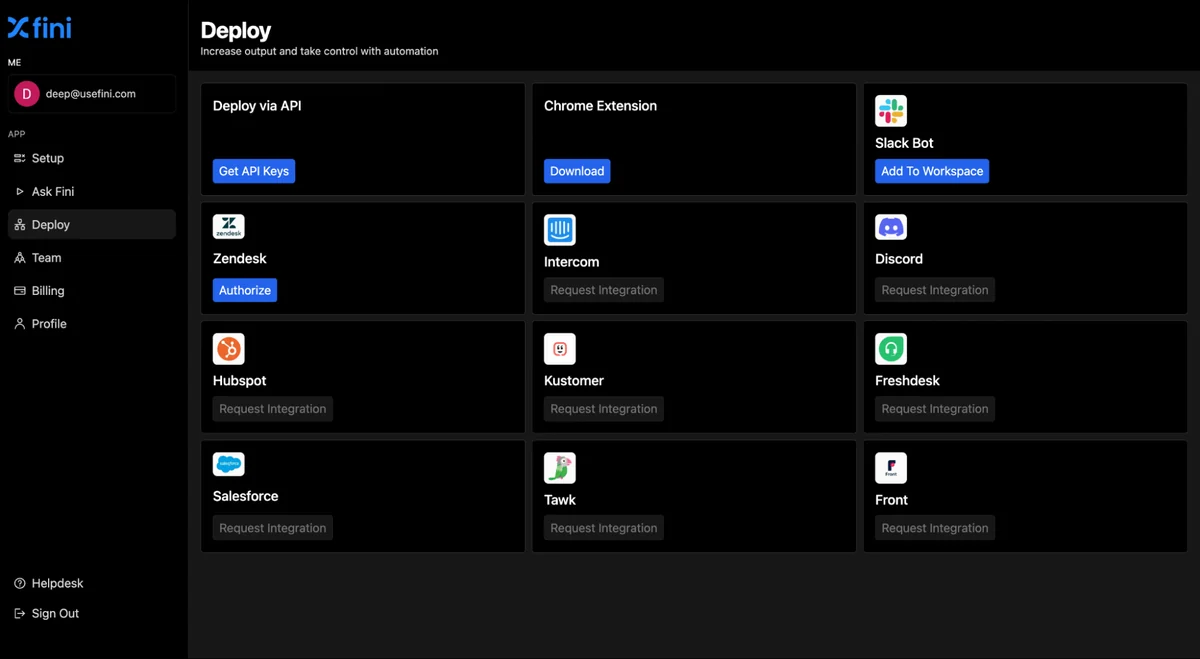Click the Deploy via API title
The height and width of the screenshot is (659, 1200).
click(257, 106)
